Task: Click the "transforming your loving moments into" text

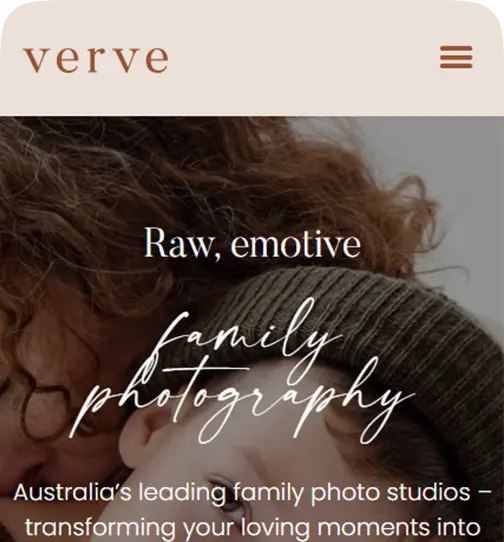Action: coord(252,527)
